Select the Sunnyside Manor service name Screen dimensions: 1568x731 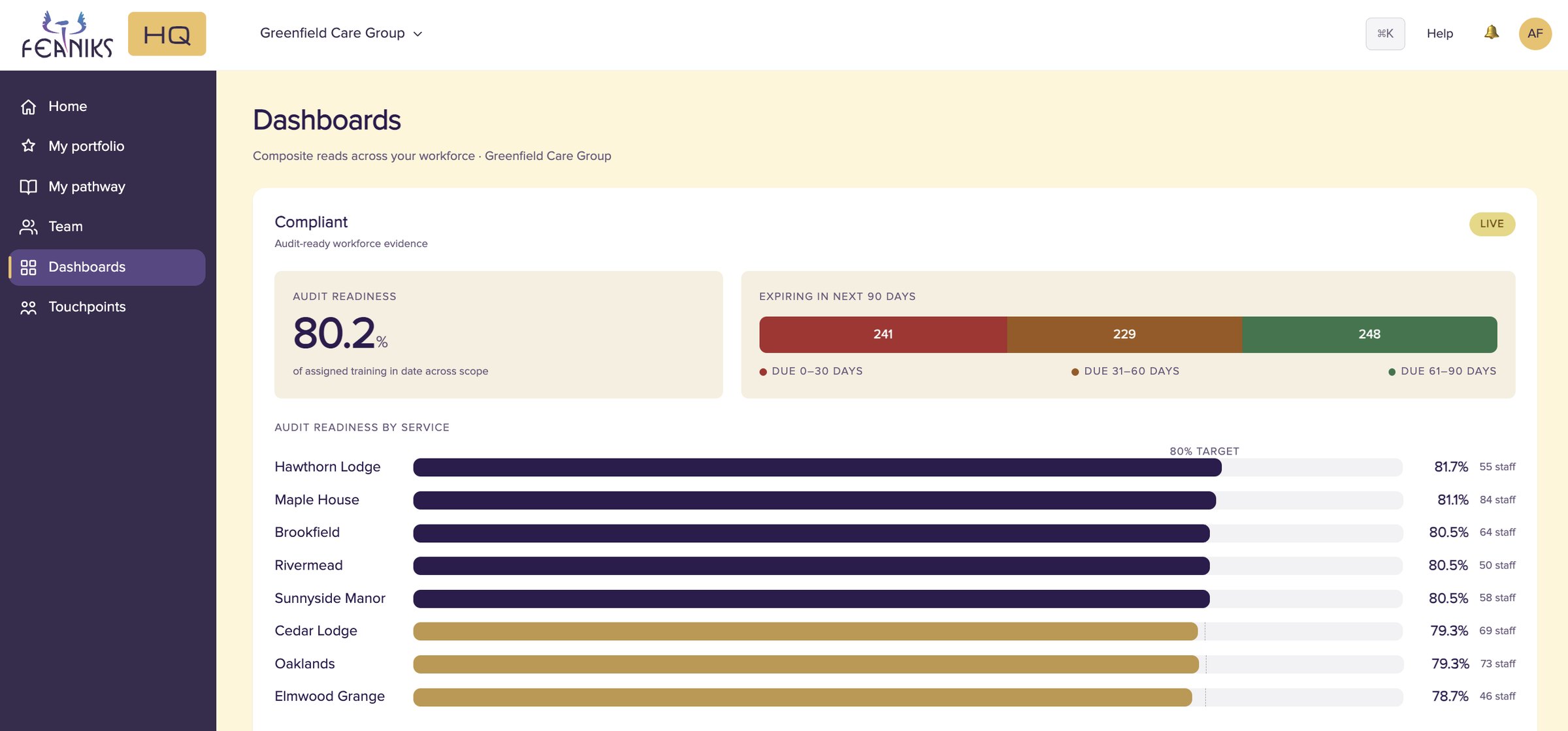(x=330, y=598)
